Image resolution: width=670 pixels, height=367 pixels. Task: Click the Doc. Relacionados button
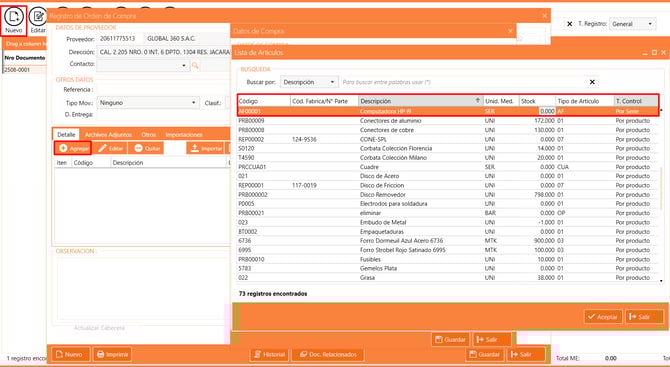pyautogui.click(x=328, y=355)
